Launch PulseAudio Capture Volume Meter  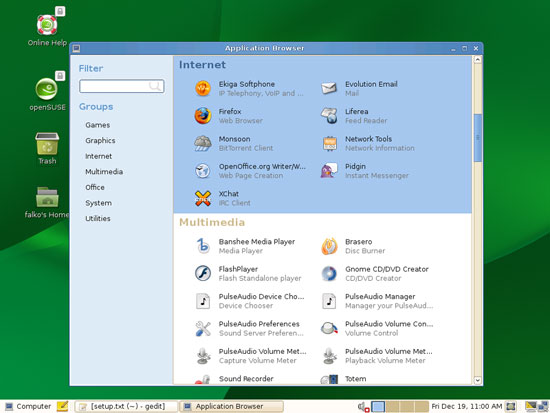[250, 356]
